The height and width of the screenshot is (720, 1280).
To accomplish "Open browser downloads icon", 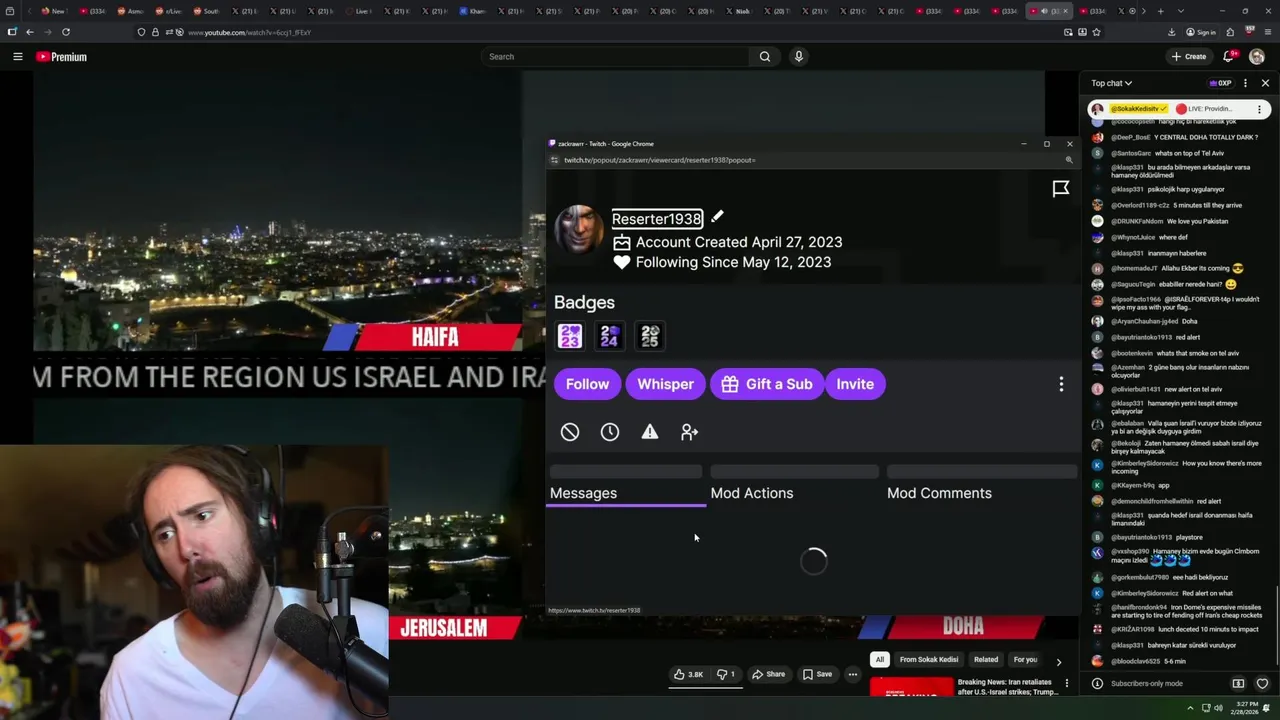I will pos(1171,32).
